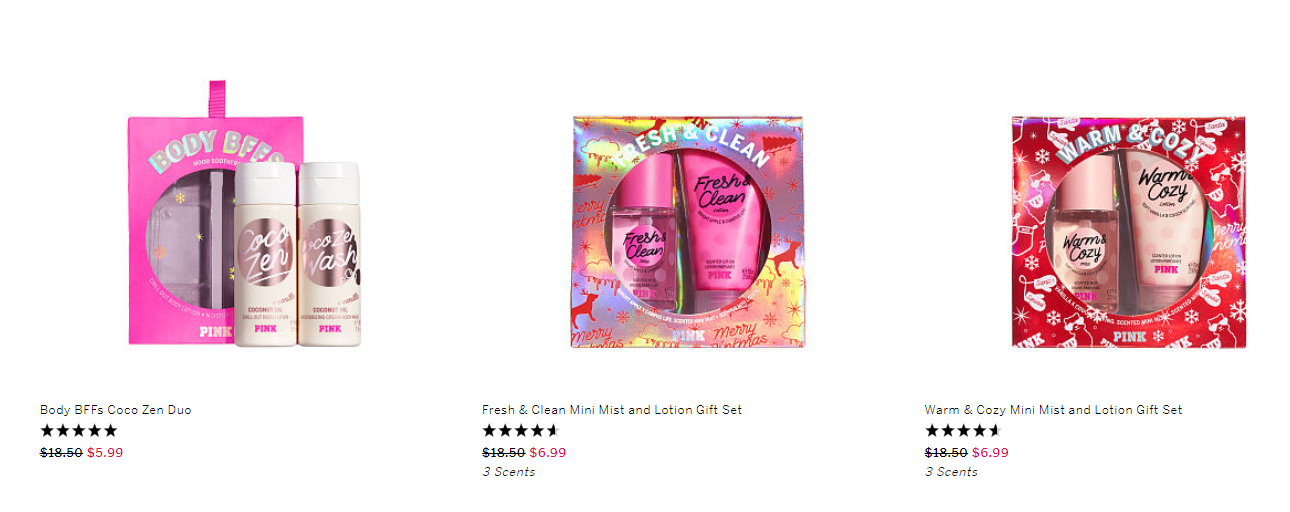Click the star rating under the Fresh & Clean set

521,431
